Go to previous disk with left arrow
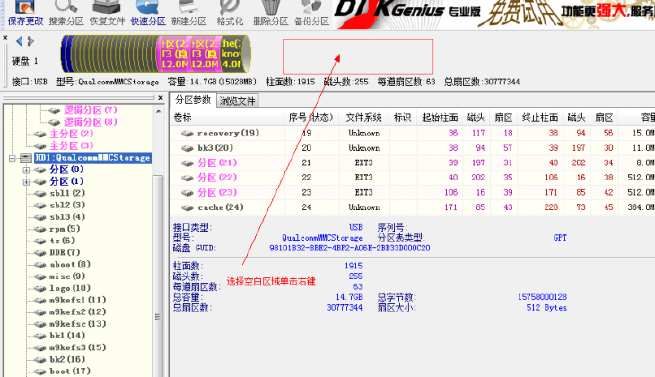The image size is (655, 377). point(19,41)
